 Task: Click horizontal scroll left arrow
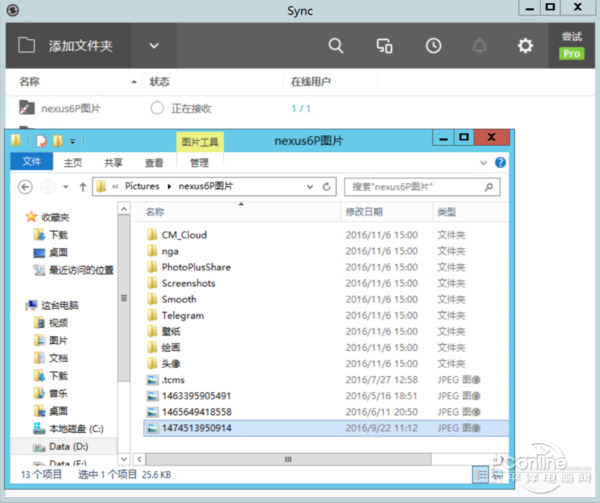point(139,459)
